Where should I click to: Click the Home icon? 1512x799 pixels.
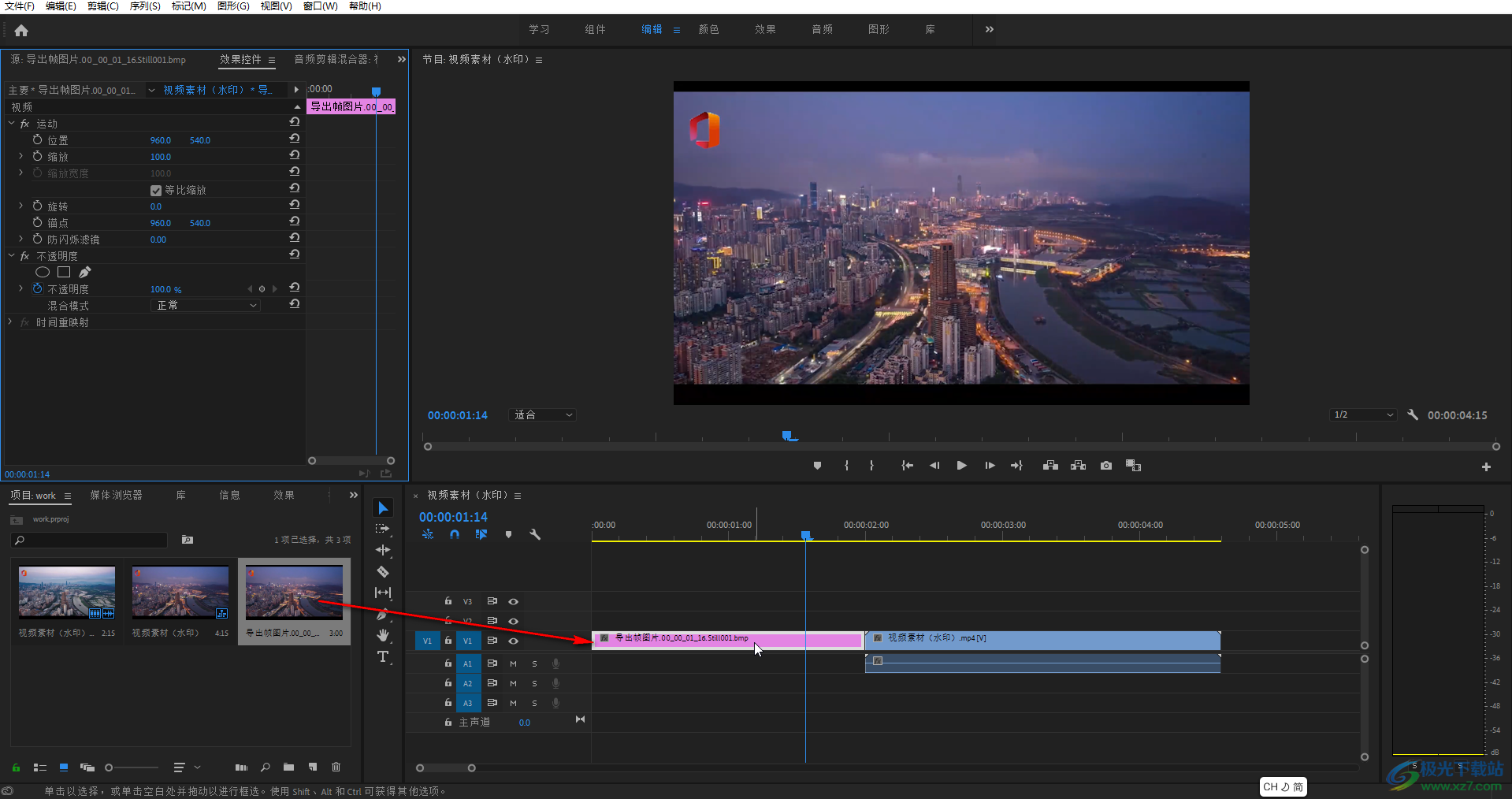point(21,31)
